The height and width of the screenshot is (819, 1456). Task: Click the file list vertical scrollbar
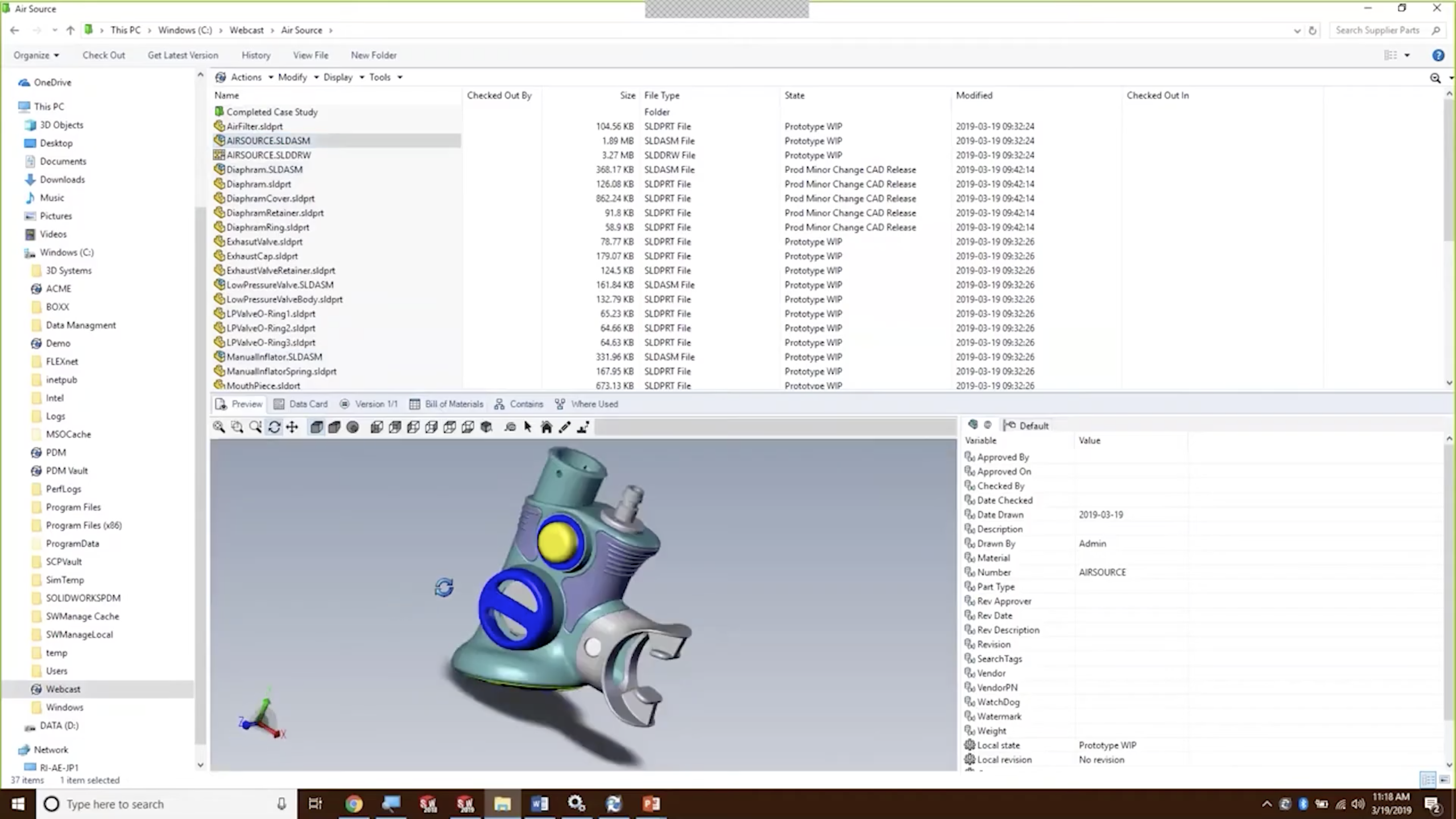1449,171
